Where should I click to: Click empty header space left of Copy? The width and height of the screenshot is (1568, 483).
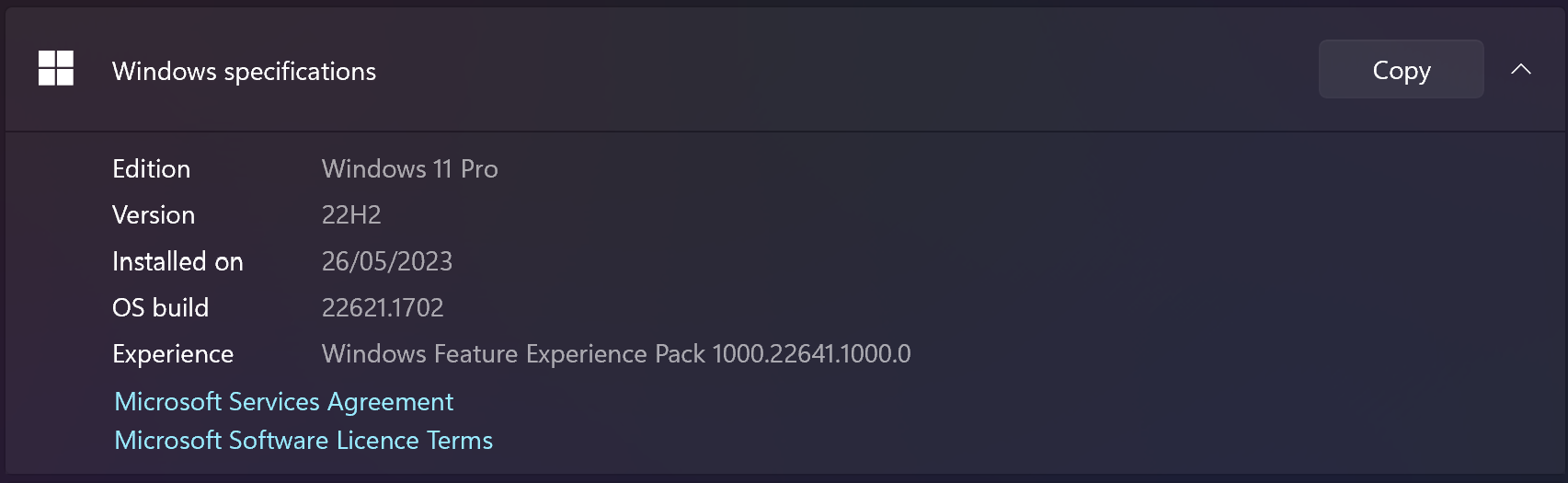(828, 70)
